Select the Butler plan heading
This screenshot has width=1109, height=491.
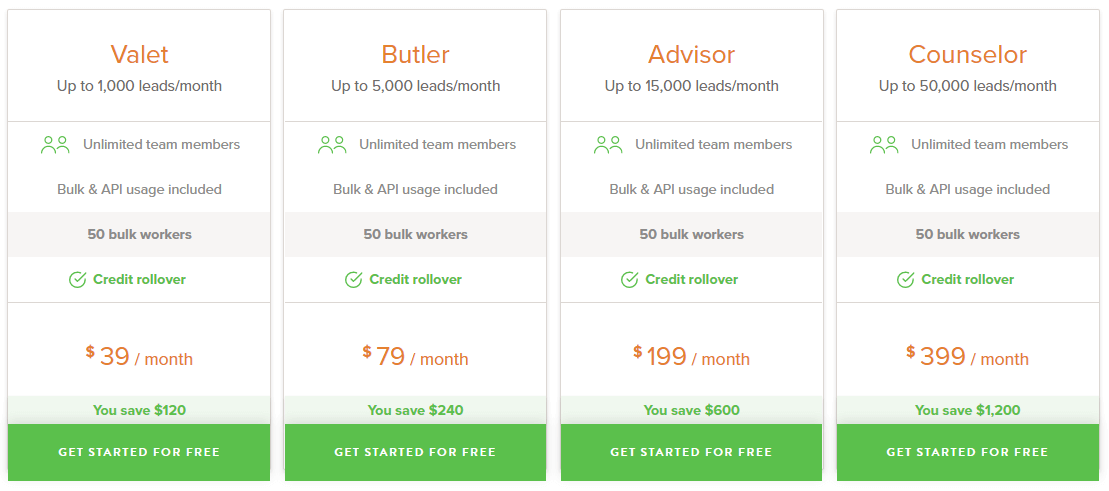pos(415,54)
